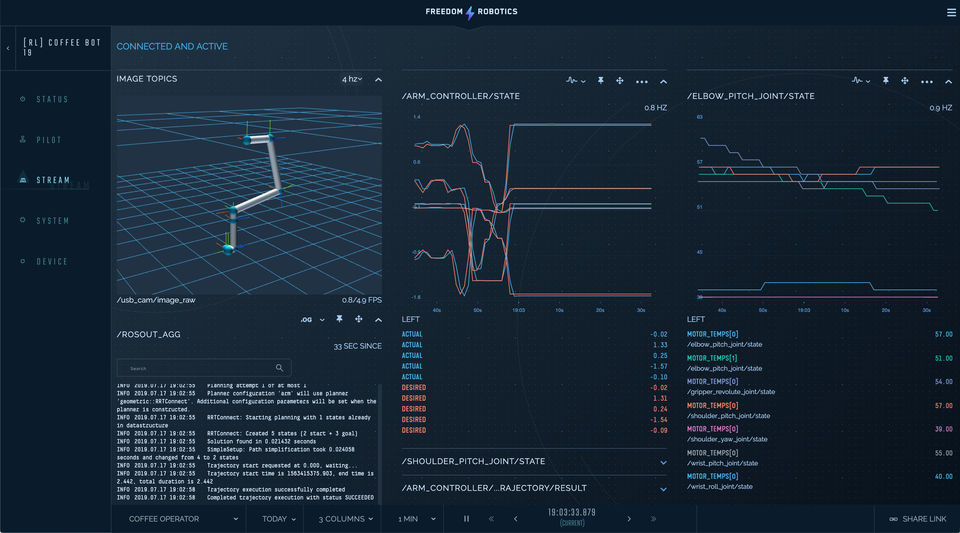Click the move icon on ROSOUT_AGG panel
Screen dimensions: 960x533
pyautogui.click(x=358, y=319)
